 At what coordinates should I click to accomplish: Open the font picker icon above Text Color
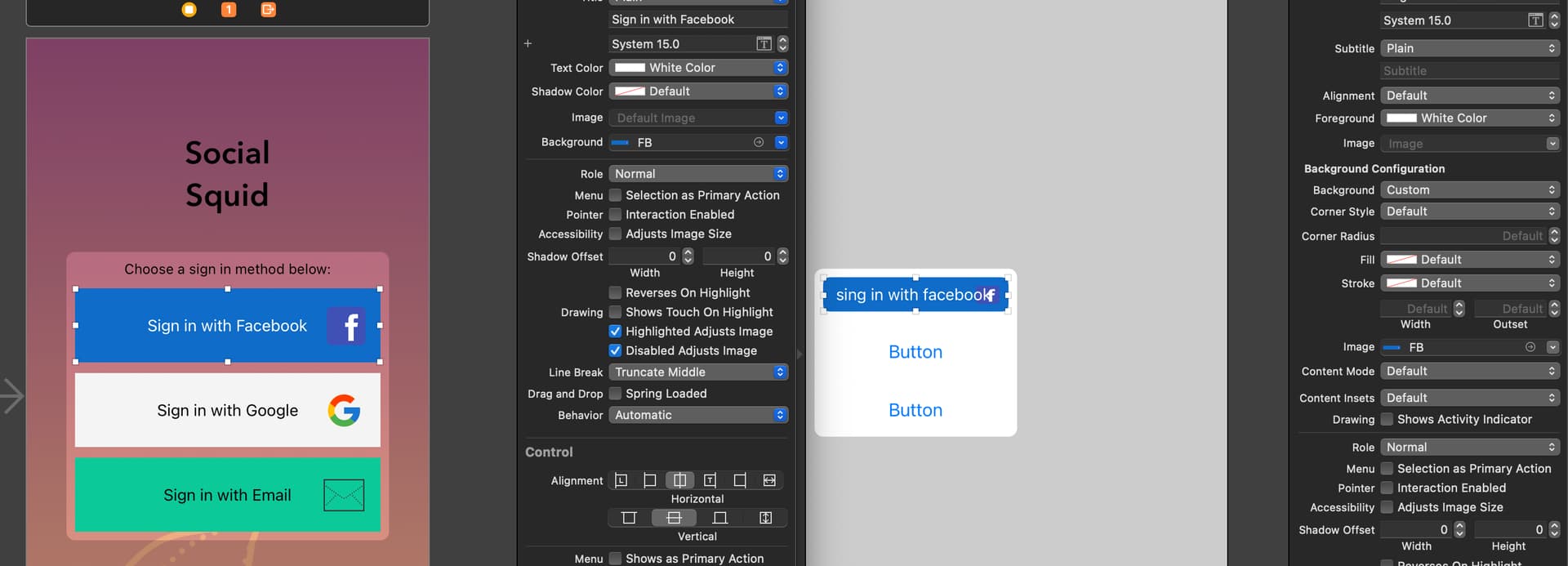coord(764,44)
